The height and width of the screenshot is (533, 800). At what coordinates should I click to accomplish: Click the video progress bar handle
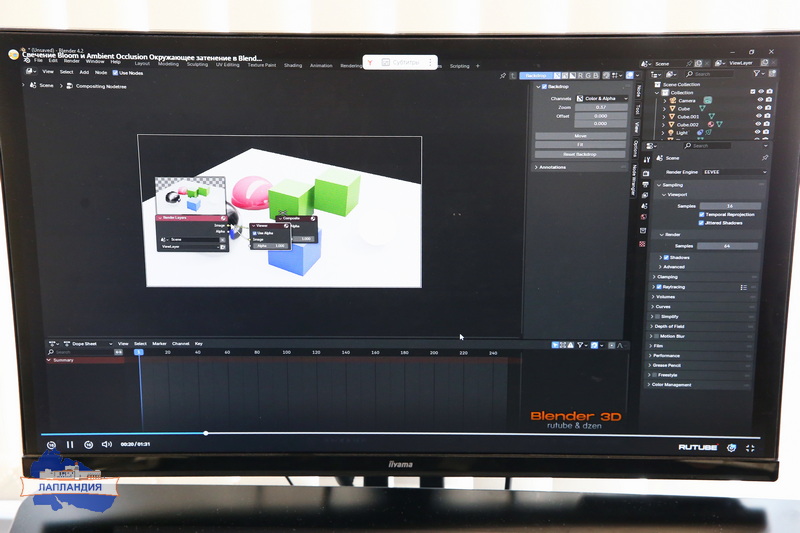pyautogui.click(x=206, y=434)
